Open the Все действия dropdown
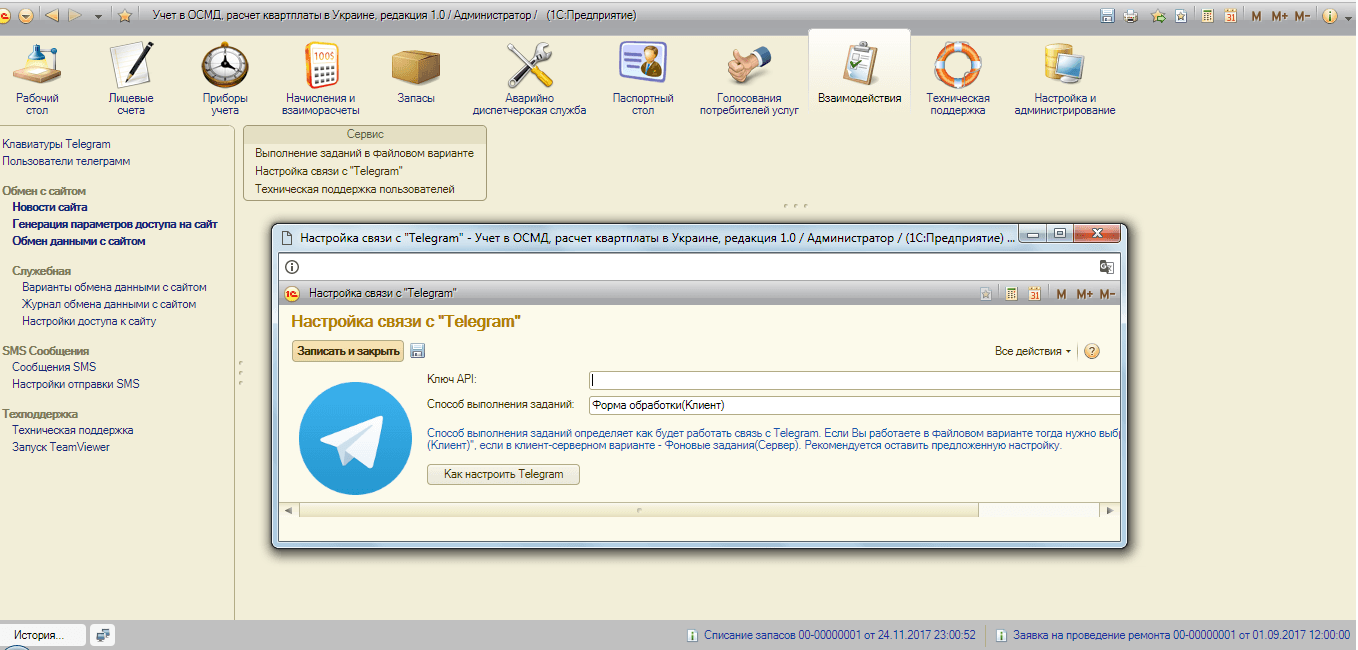The image size is (1358, 650). (1033, 351)
